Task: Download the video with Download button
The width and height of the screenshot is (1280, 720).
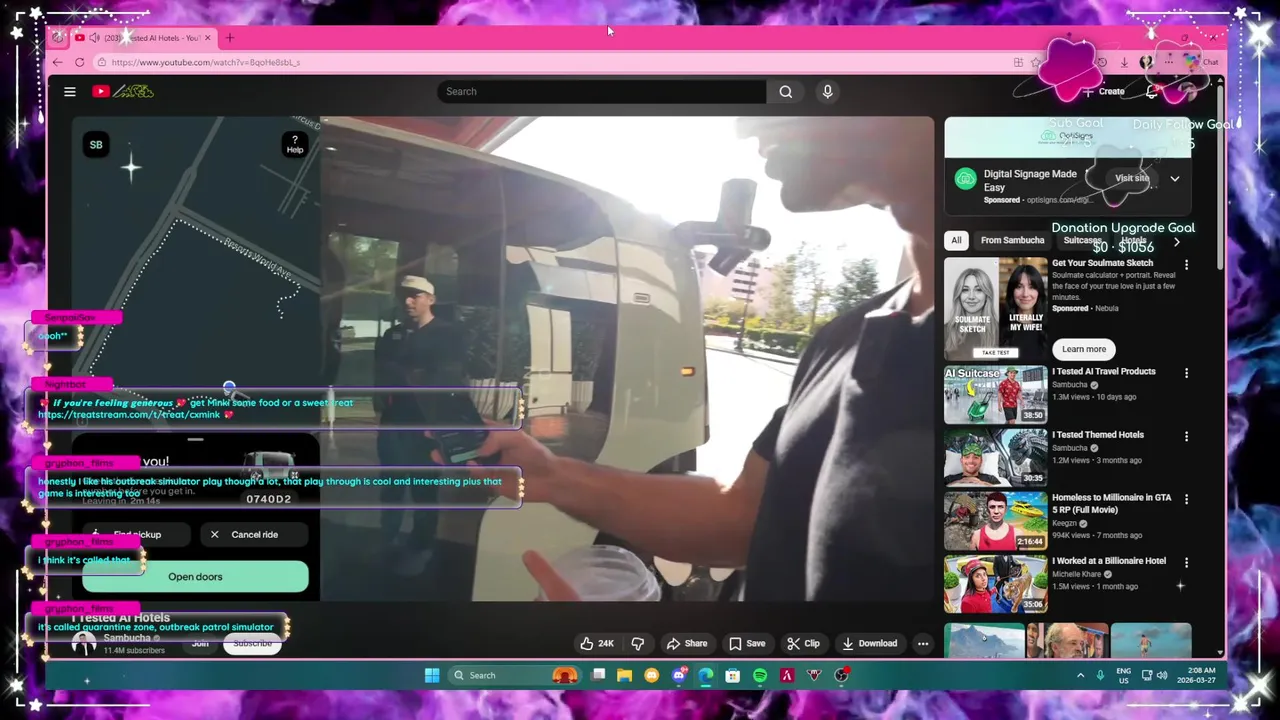Action: 869,643
